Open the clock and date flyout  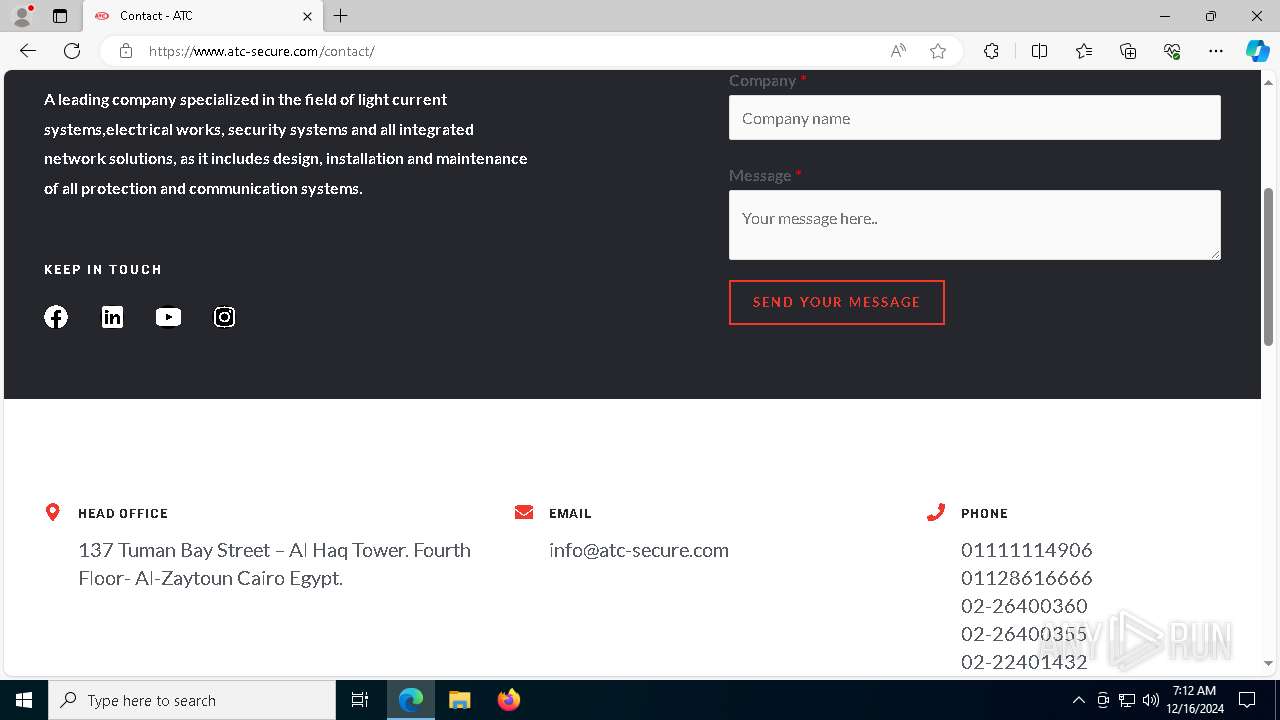(1195, 700)
